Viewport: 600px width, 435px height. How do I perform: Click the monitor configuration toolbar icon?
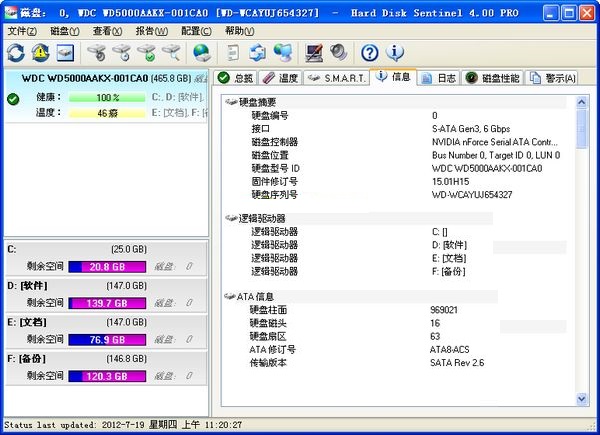(x=314, y=52)
